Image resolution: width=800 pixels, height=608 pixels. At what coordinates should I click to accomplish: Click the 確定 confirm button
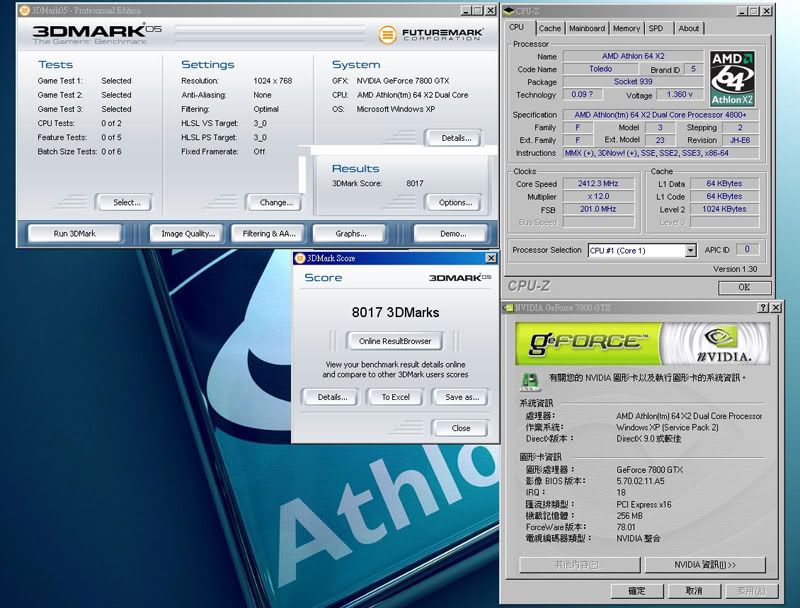click(637, 591)
